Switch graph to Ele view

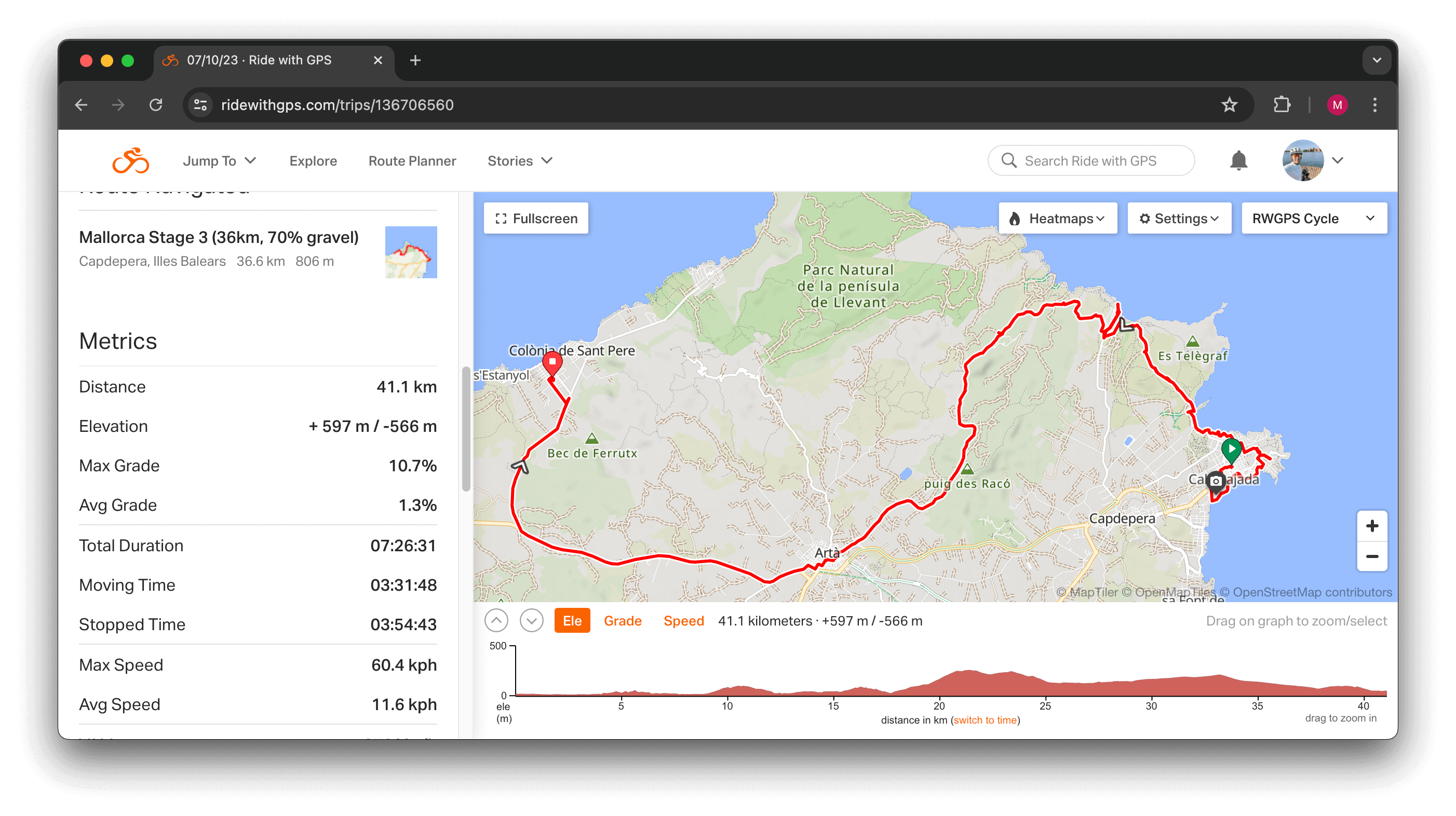click(x=571, y=621)
